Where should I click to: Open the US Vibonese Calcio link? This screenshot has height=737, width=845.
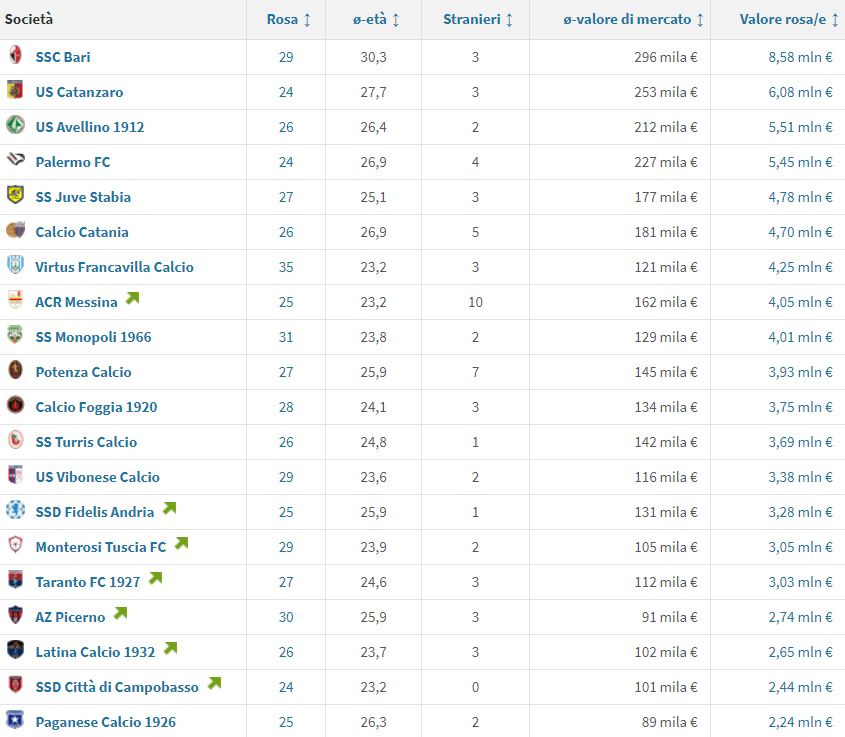(x=98, y=477)
